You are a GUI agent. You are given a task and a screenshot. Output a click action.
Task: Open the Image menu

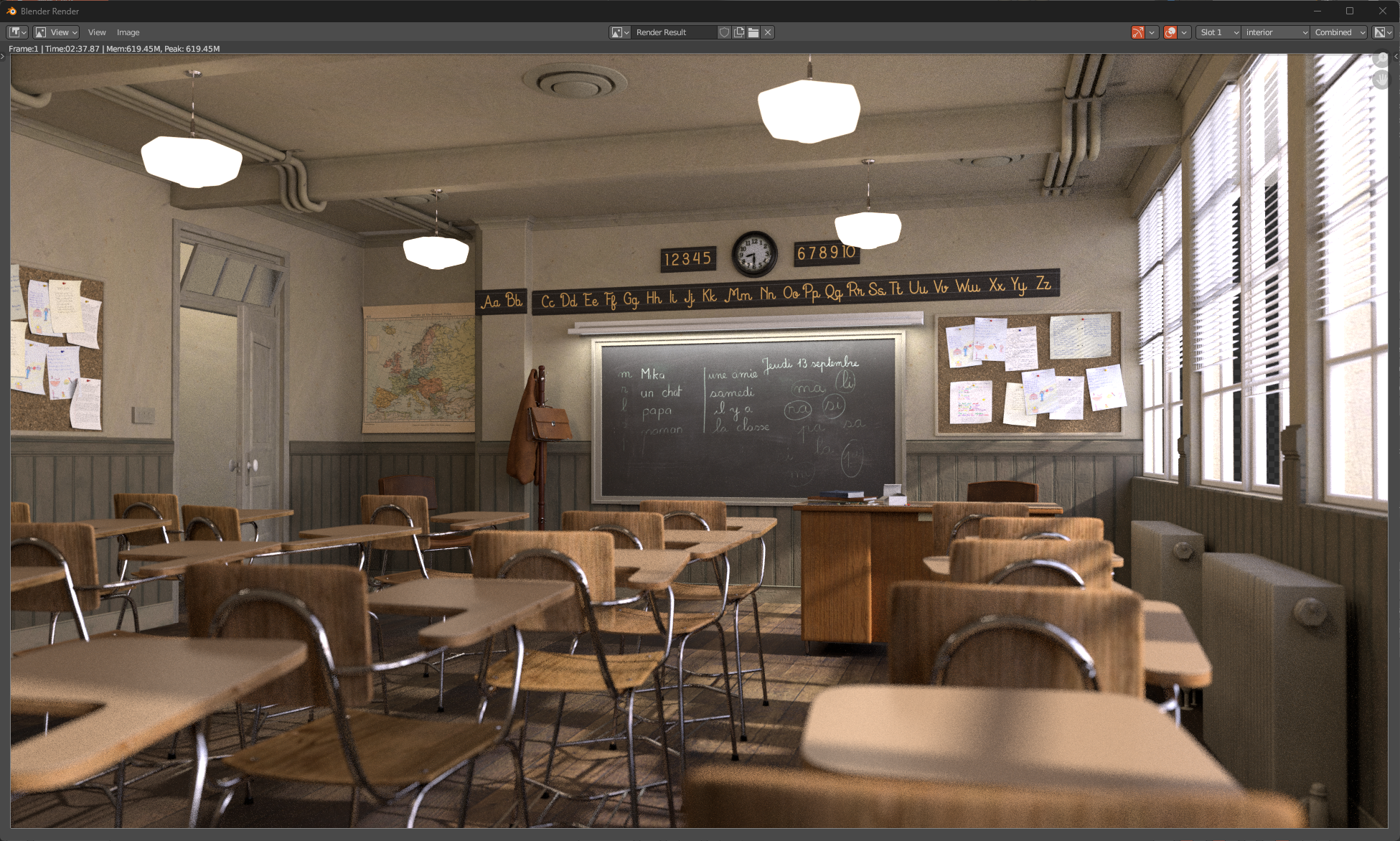click(128, 32)
